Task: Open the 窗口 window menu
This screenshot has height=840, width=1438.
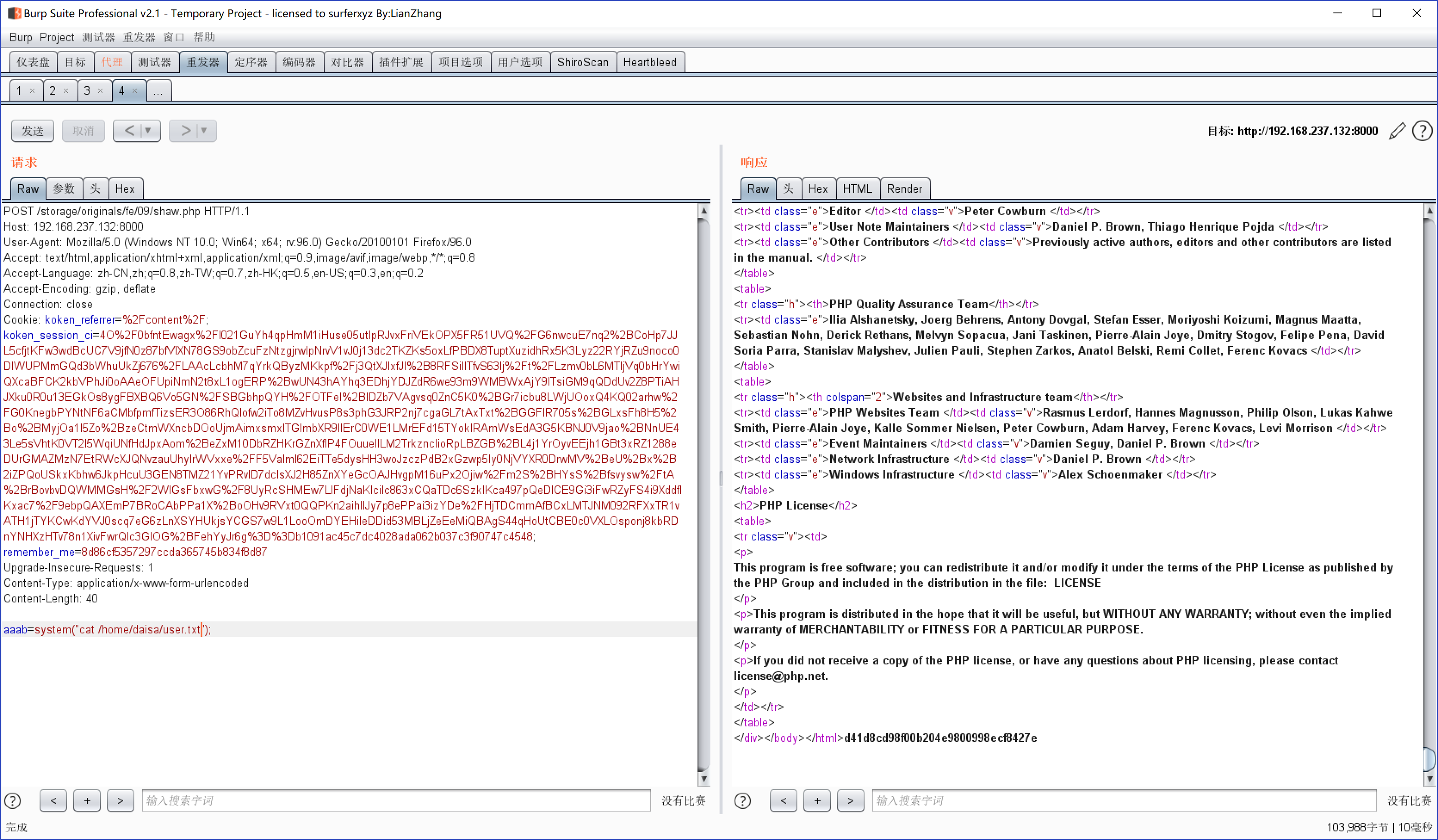Action: pyautogui.click(x=174, y=37)
